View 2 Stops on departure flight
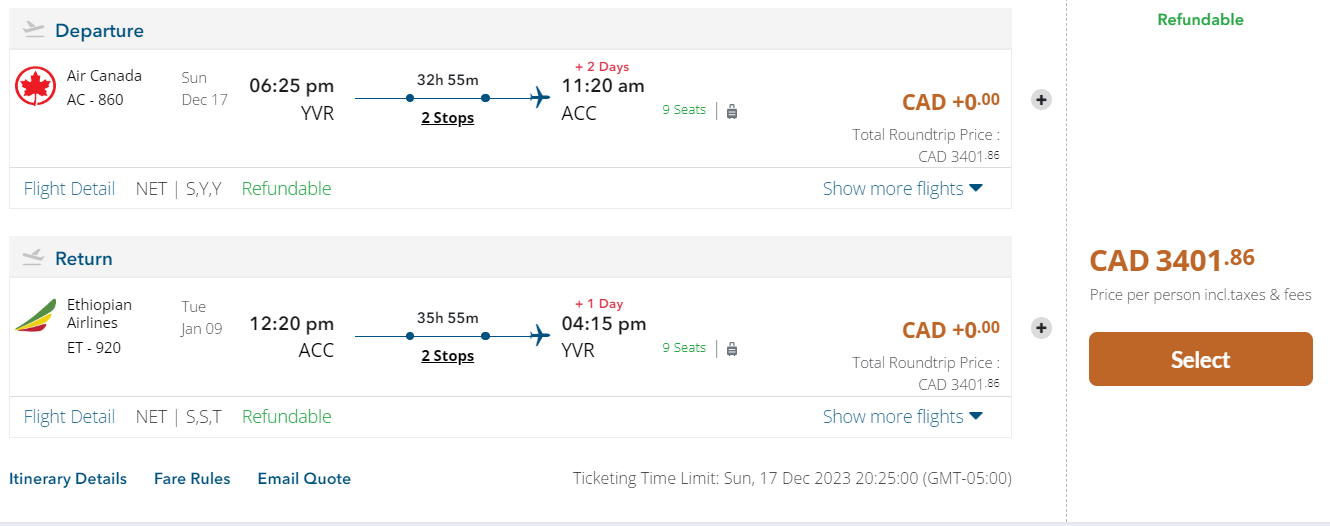The height and width of the screenshot is (526, 1330). (447, 118)
